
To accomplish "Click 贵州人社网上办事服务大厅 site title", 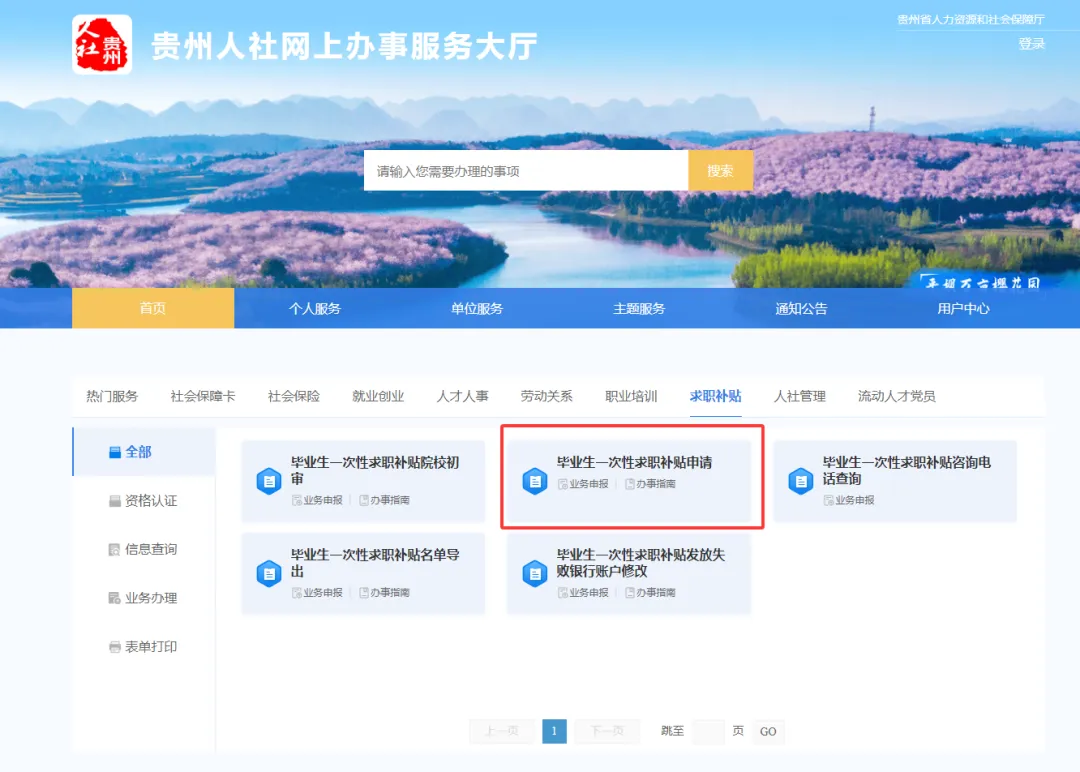I will 344,46.
